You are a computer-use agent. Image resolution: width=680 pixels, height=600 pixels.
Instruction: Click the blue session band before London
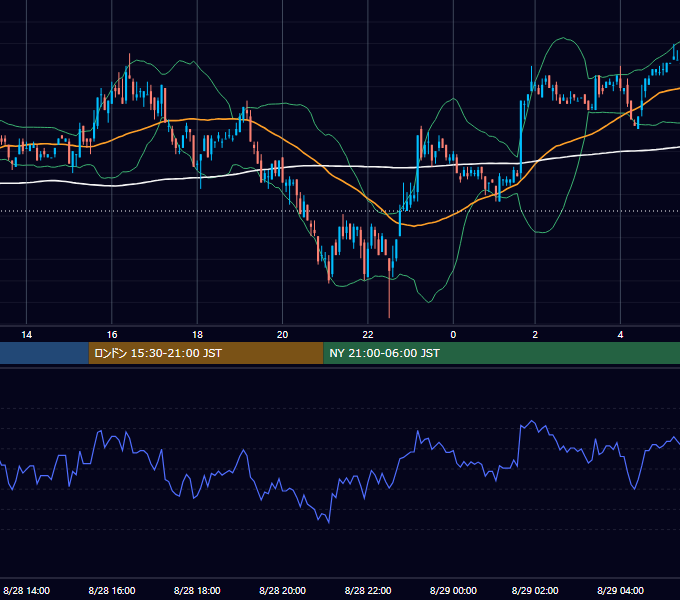coord(44,353)
